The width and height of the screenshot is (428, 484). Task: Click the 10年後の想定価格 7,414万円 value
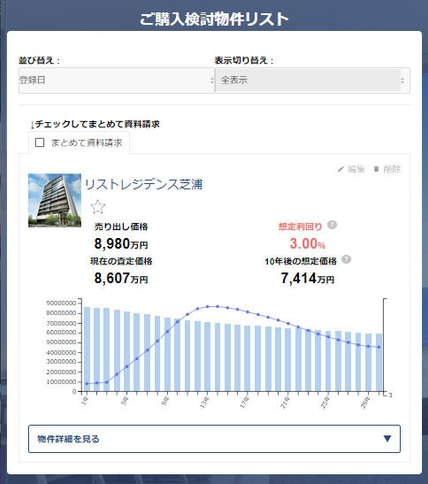pos(307,278)
